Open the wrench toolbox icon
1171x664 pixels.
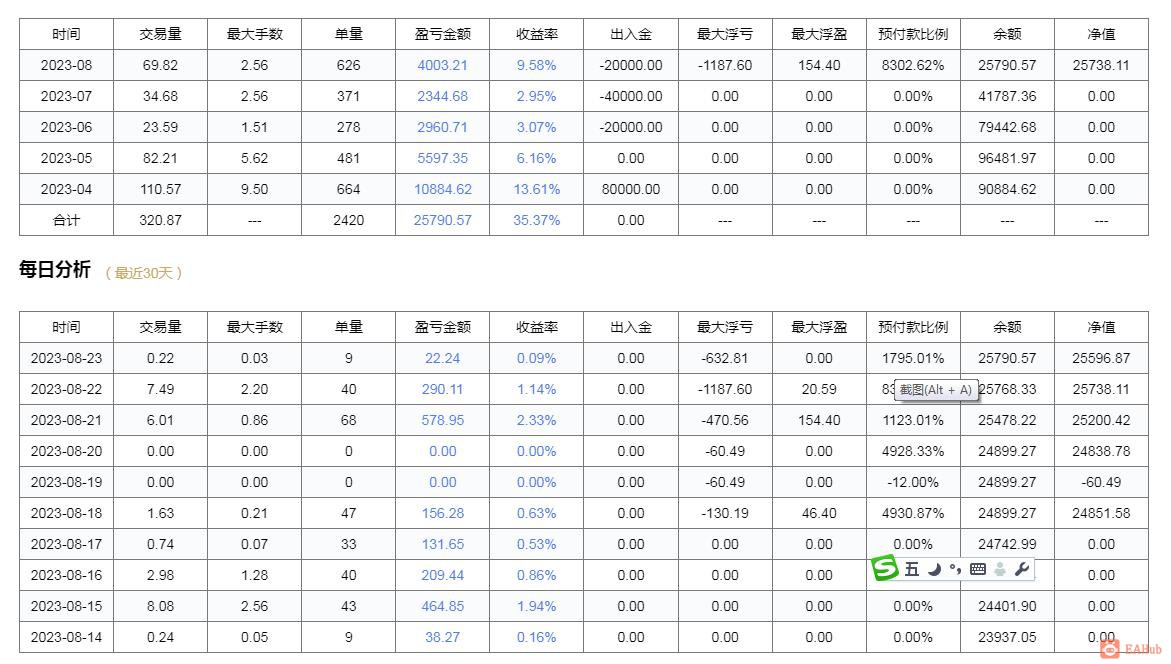1021,570
